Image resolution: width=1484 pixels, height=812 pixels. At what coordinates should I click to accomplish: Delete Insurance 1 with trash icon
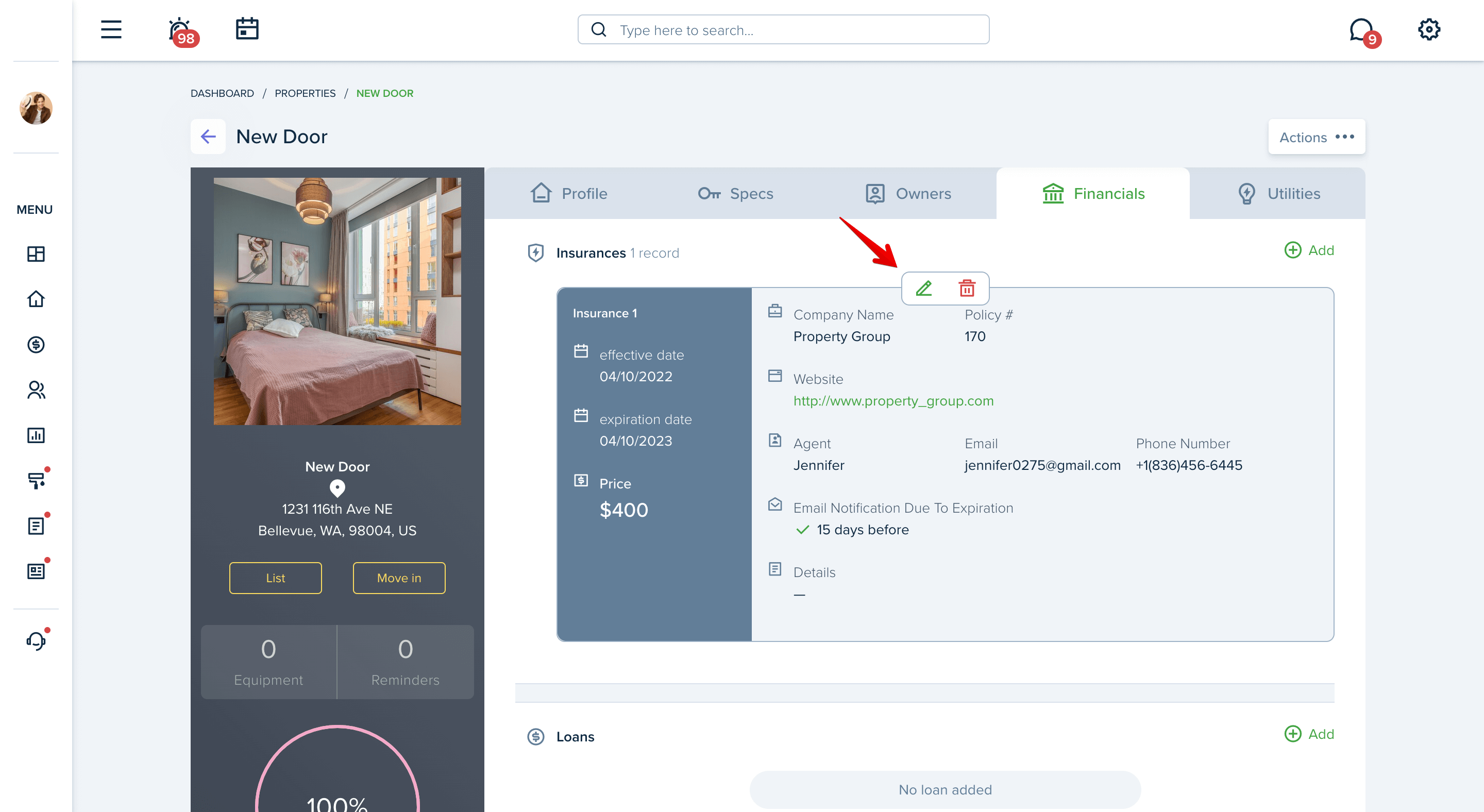[967, 288]
